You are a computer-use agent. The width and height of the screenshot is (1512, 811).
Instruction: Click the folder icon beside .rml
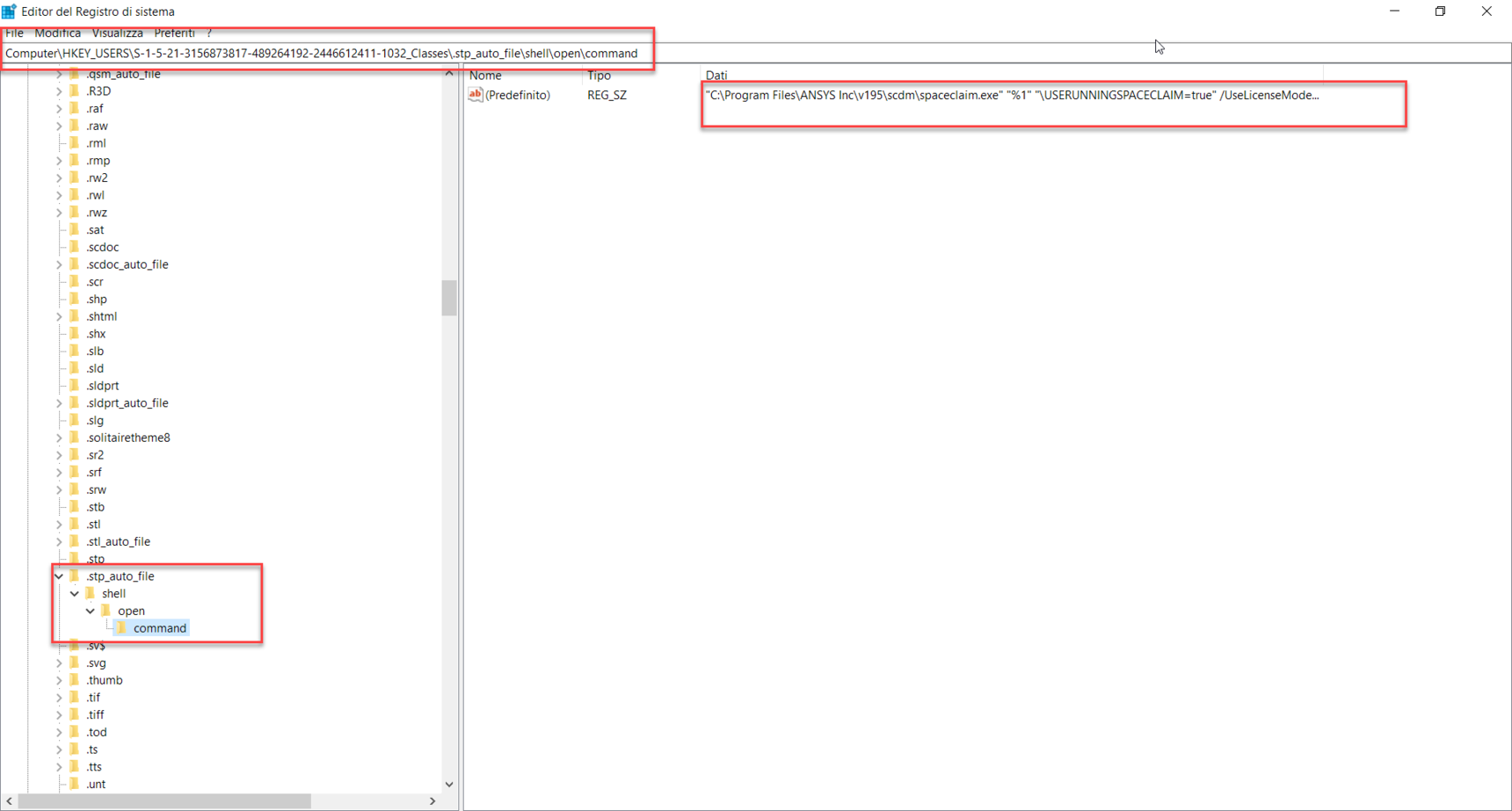(75, 143)
